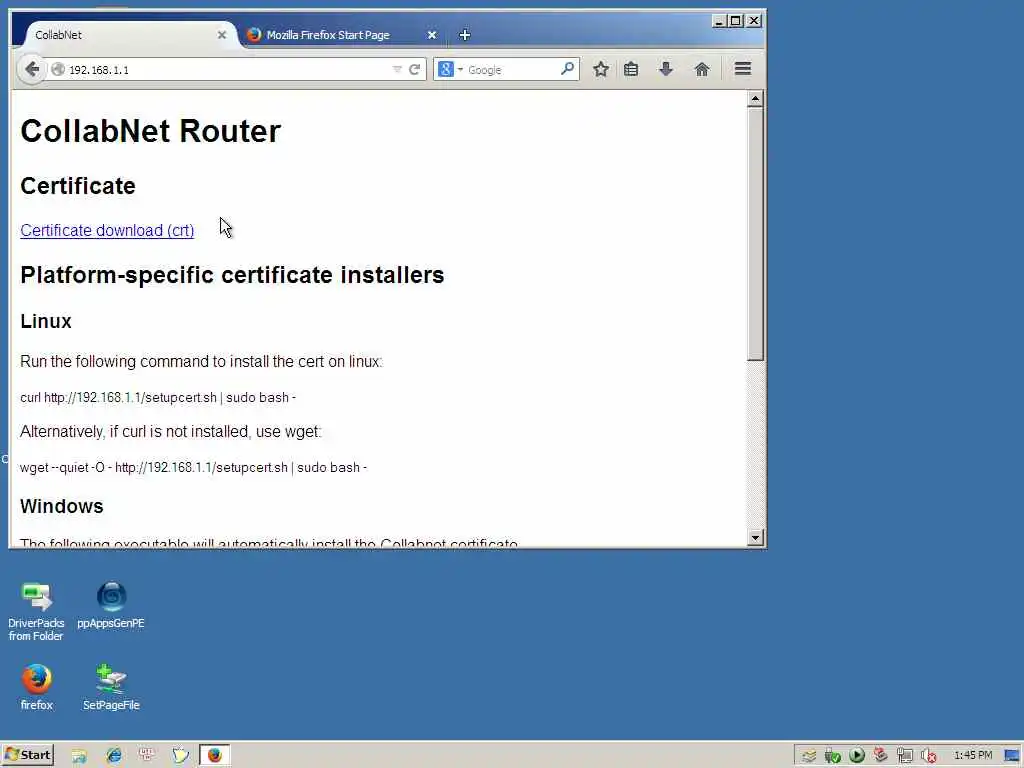Viewport: 1024px width, 768px height.
Task: Click the muted volume tray icon
Action: [928, 756]
